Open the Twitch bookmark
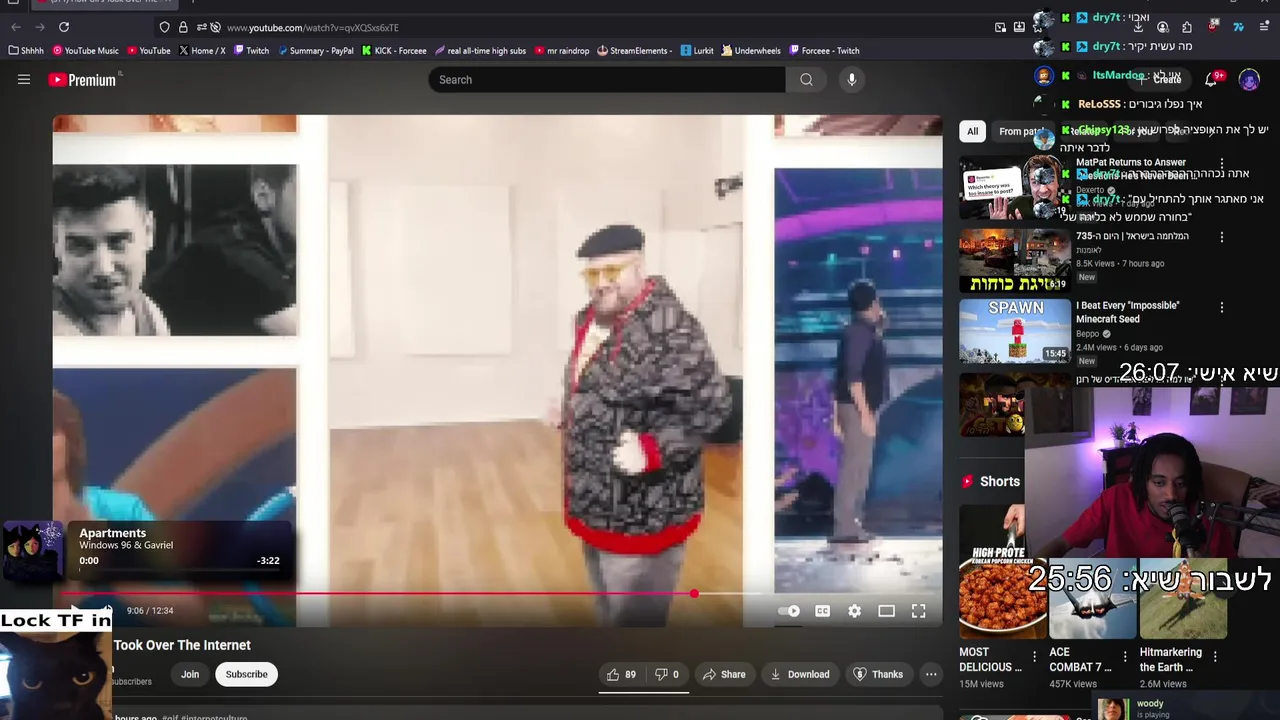Viewport: 1280px width, 720px height. (x=251, y=50)
